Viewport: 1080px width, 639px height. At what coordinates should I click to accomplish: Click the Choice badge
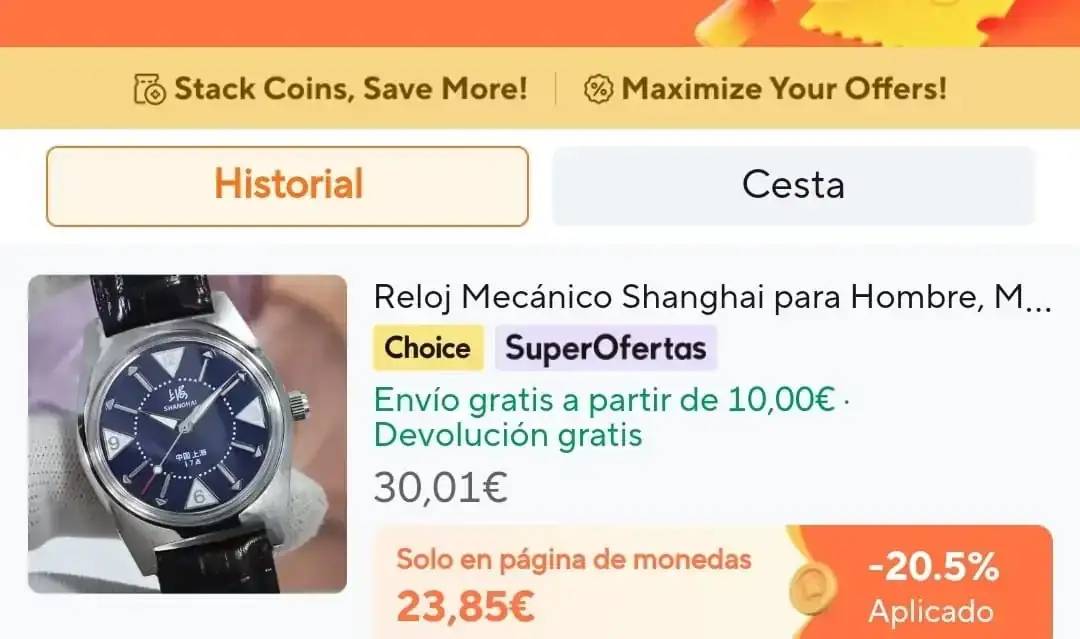coord(428,348)
